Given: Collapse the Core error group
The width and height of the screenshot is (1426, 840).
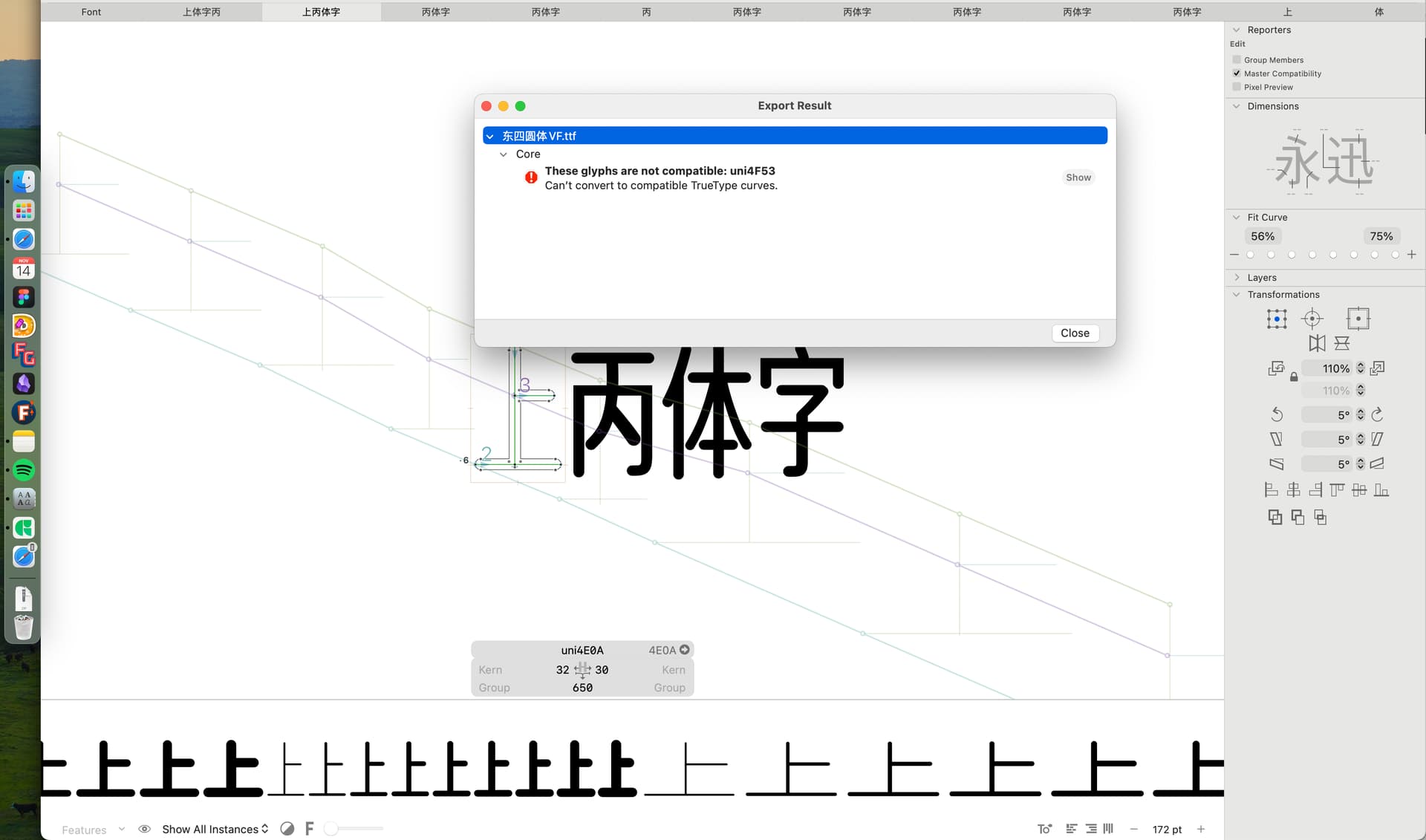Looking at the screenshot, I should [x=504, y=154].
